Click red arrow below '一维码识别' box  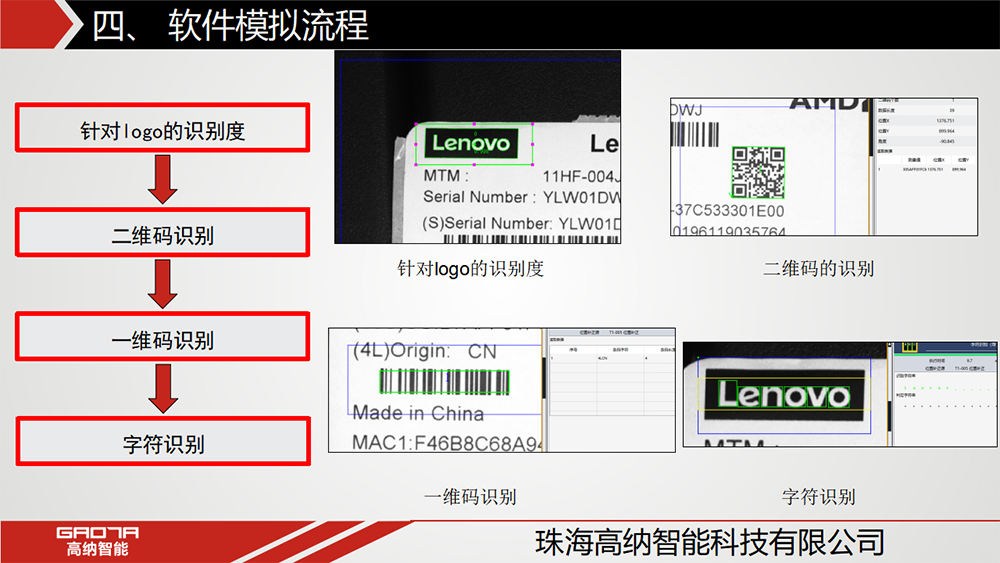pos(163,389)
